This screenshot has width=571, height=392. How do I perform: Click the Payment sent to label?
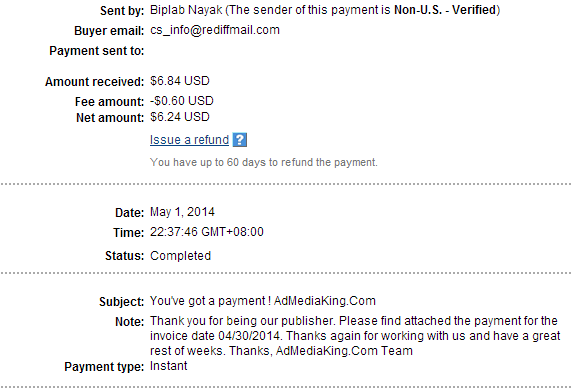(97, 51)
